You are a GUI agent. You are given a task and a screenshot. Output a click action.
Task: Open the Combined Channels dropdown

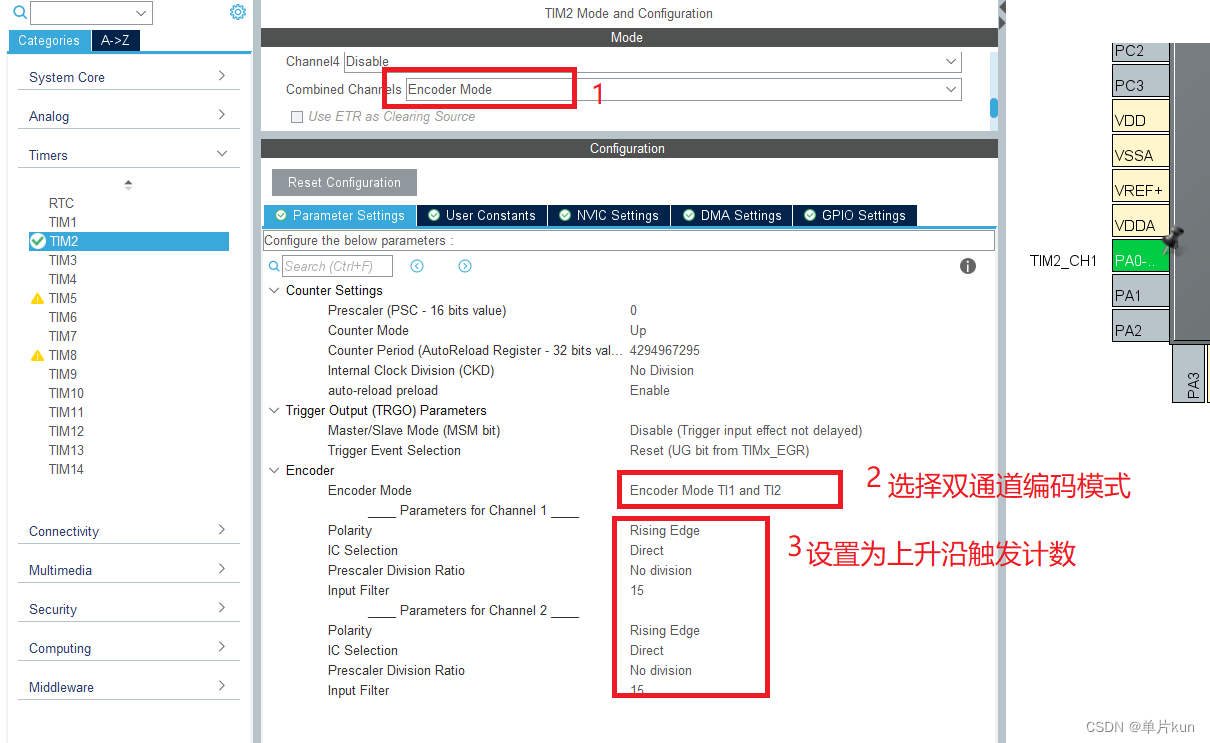[951, 89]
